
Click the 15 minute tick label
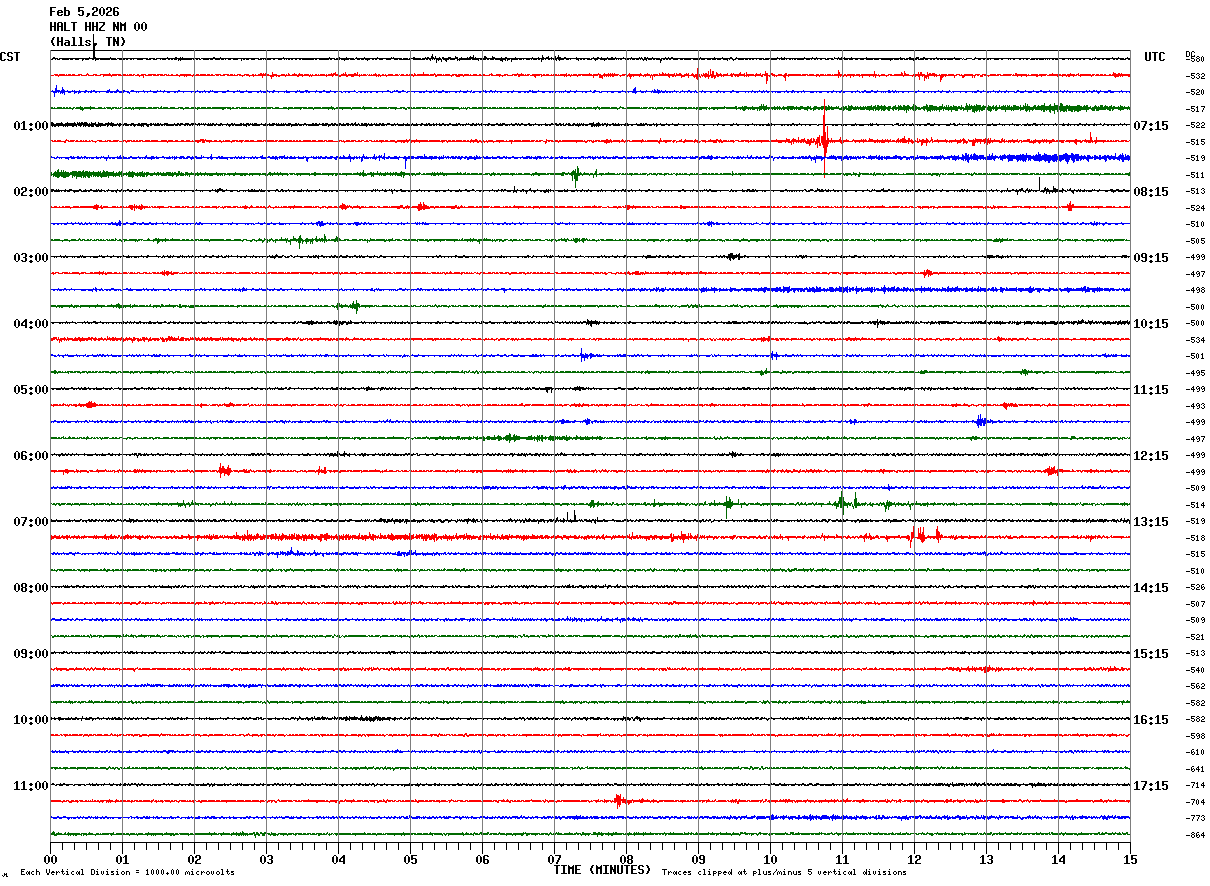click(x=1130, y=859)
